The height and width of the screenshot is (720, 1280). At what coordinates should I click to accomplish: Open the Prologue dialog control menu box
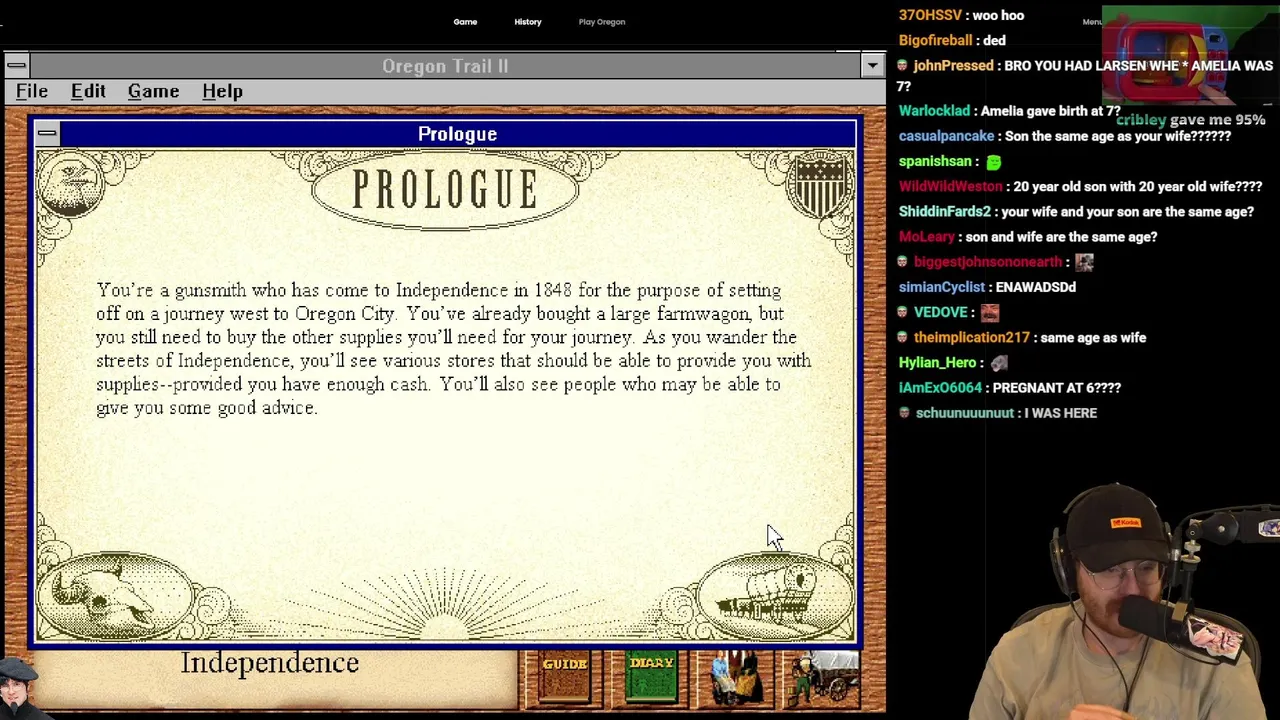47,133
